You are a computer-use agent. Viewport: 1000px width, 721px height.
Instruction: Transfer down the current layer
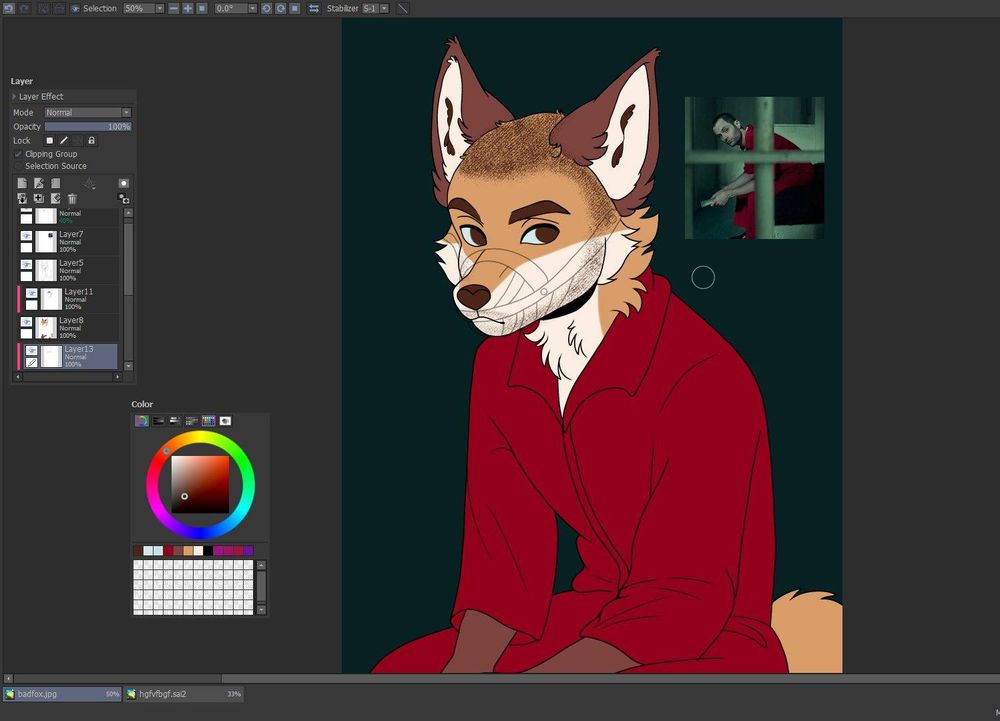pos(22,199)
